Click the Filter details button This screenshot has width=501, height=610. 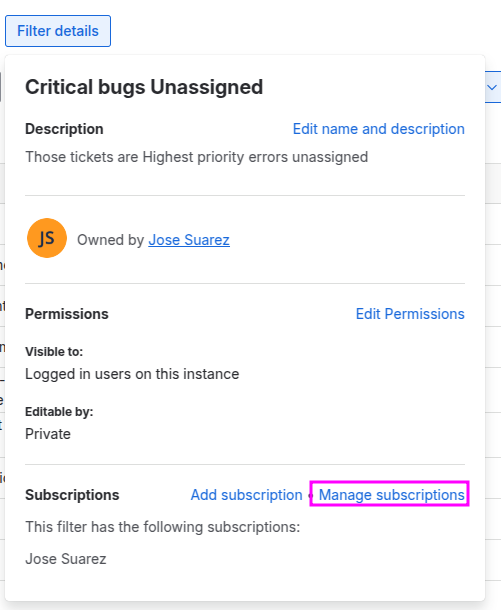click(58, 31)
